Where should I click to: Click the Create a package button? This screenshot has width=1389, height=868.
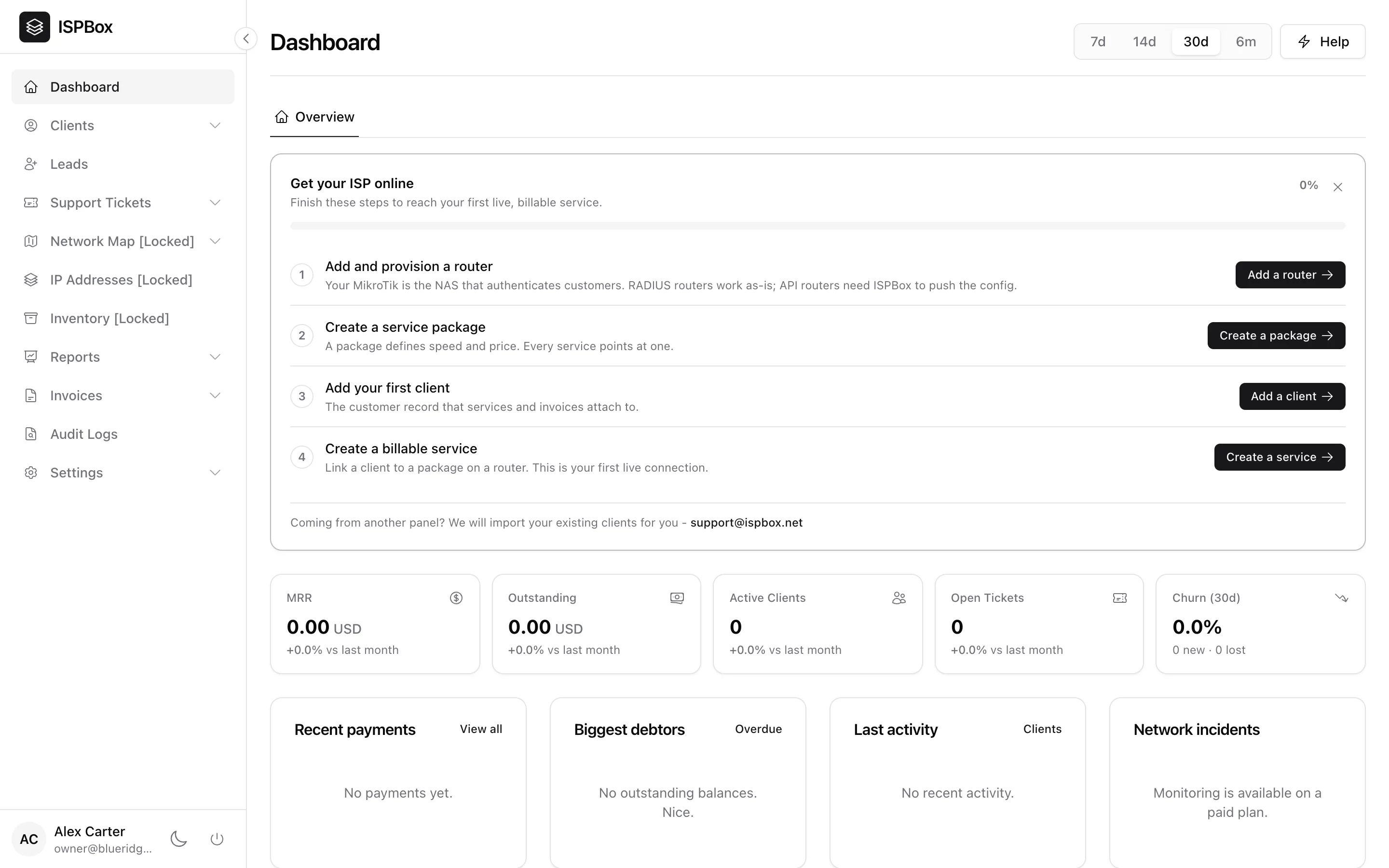pyautogui.click(x=1276, y=336)
